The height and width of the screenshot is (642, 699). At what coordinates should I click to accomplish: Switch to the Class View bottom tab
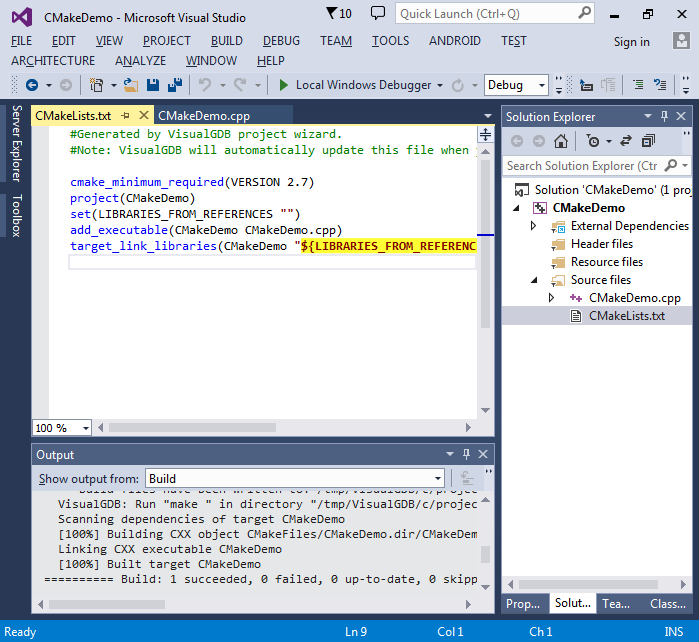(667, 604)
